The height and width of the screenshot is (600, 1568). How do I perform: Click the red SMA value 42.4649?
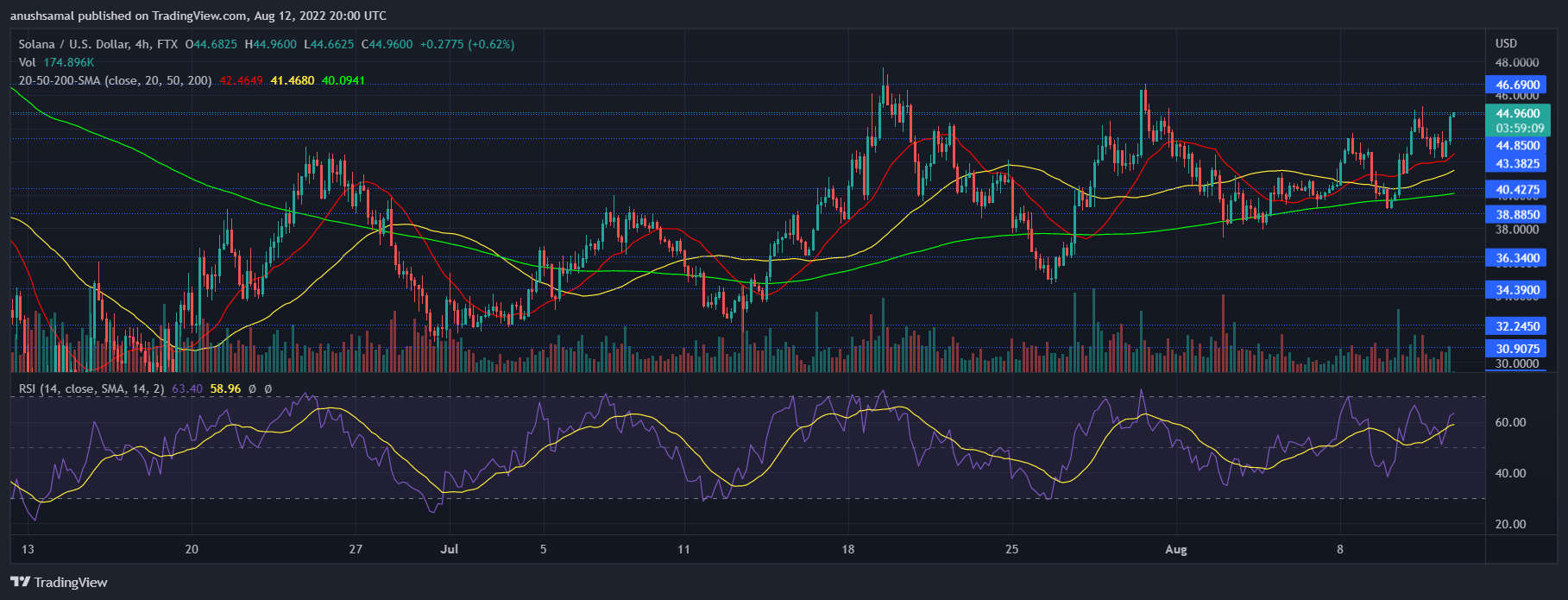pyautogui.click(x=242, y=80)
